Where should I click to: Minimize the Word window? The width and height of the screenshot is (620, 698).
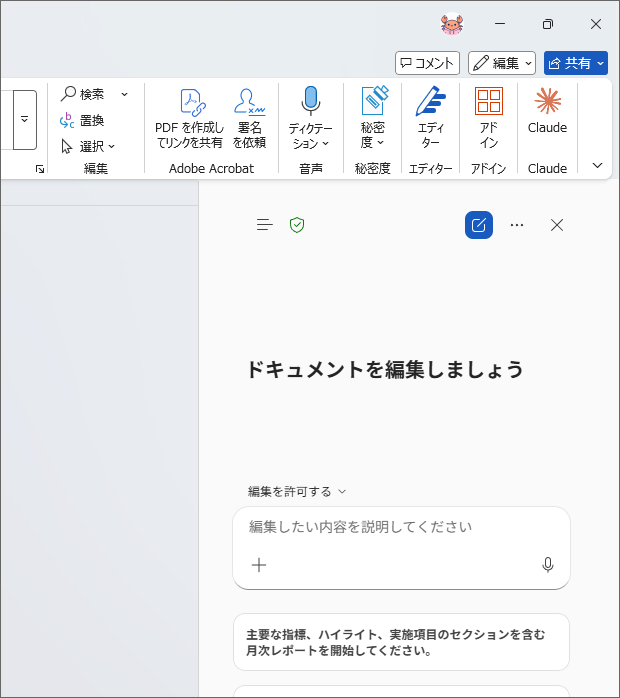[x=500, y=24]
